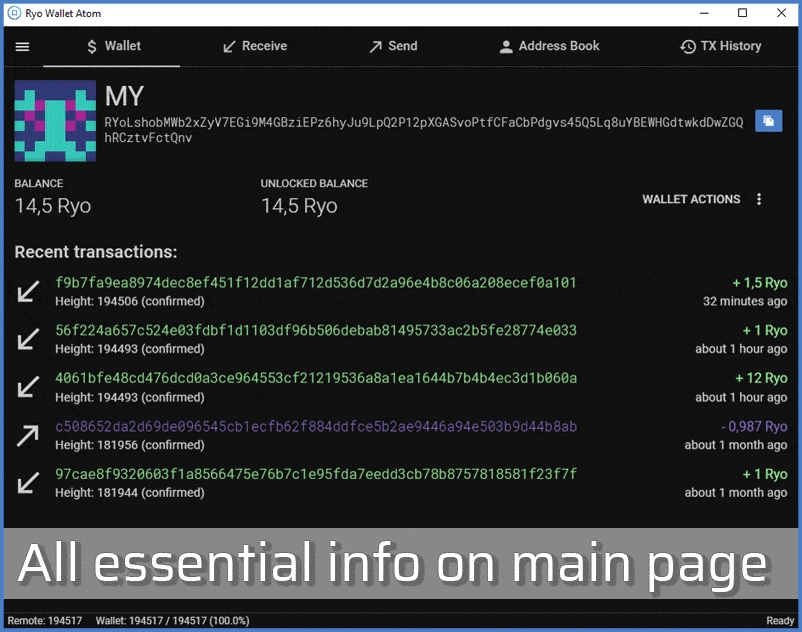Click the 'Ready' status indicator

click(780, 621)
